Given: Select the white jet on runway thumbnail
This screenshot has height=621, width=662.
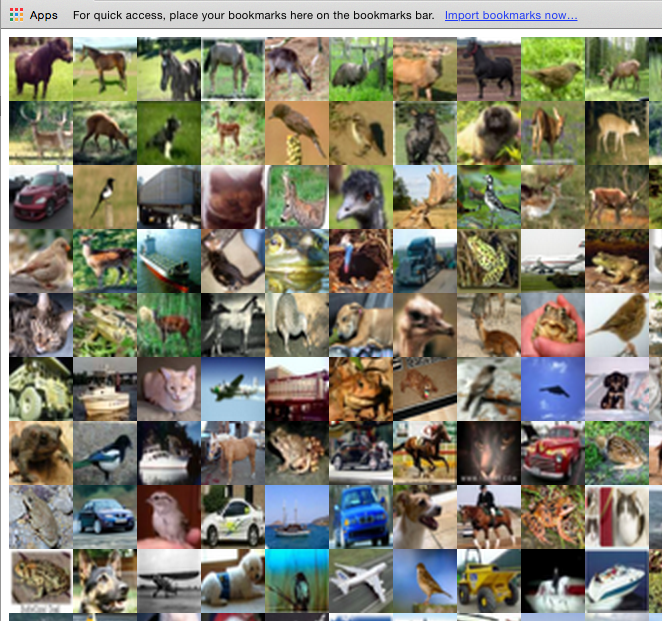Looking at the screenshot, I should (x=553, y=261).
